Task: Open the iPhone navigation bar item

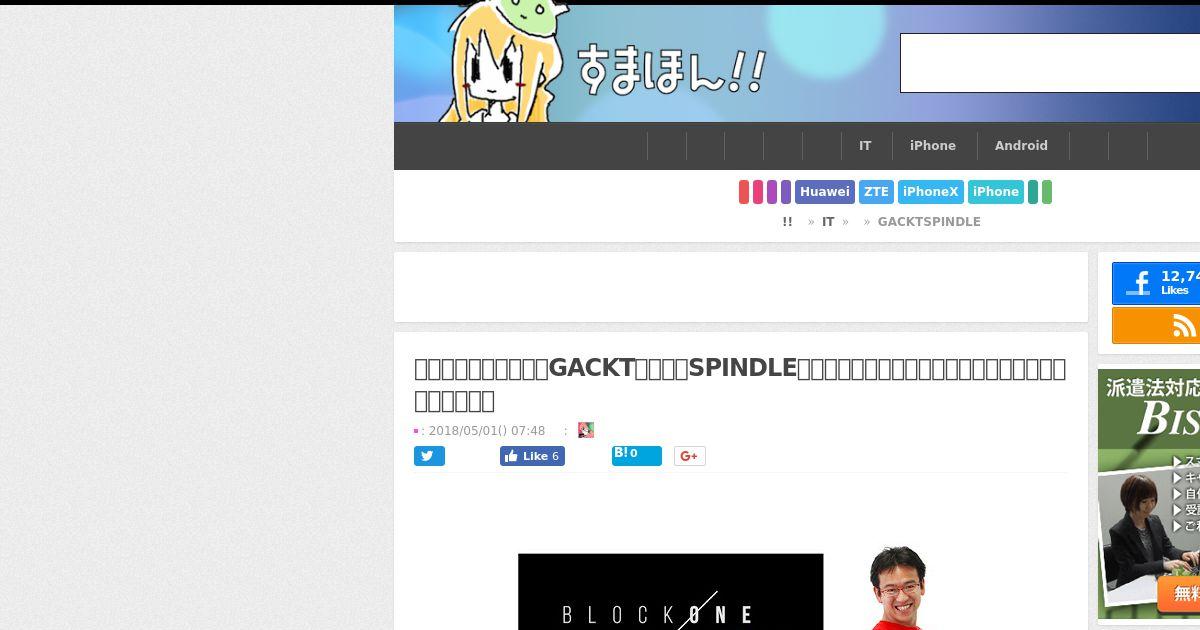Action: click(x=933, y=146)
